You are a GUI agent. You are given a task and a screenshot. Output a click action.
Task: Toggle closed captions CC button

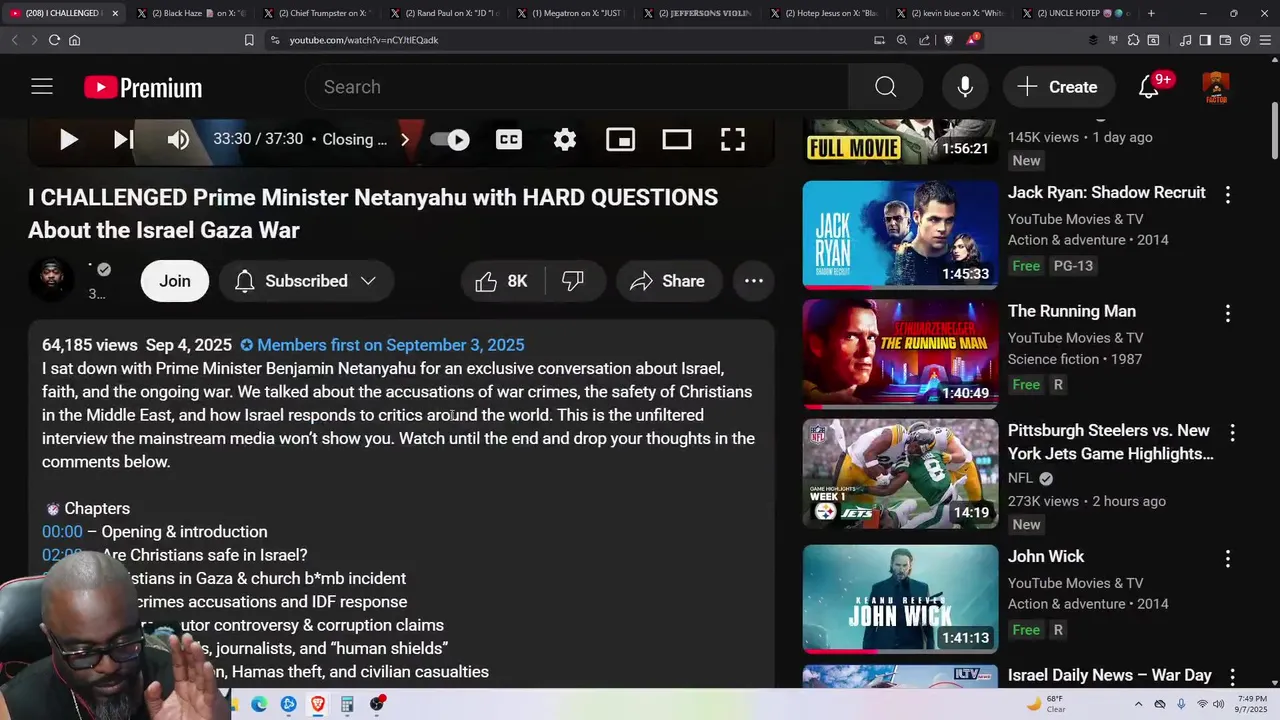(x=509, y=140)
